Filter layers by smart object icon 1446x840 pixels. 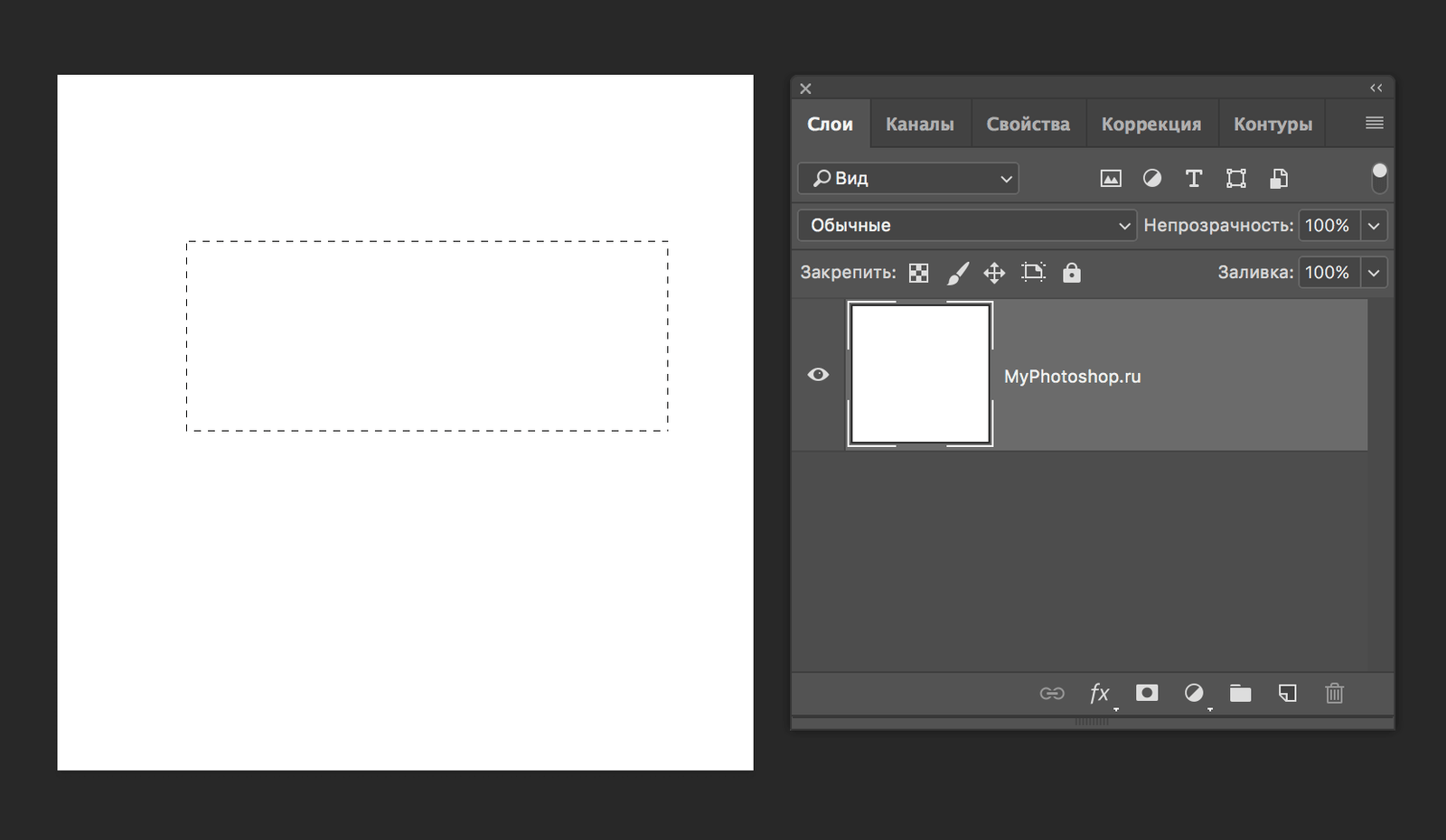(1278, 179)
